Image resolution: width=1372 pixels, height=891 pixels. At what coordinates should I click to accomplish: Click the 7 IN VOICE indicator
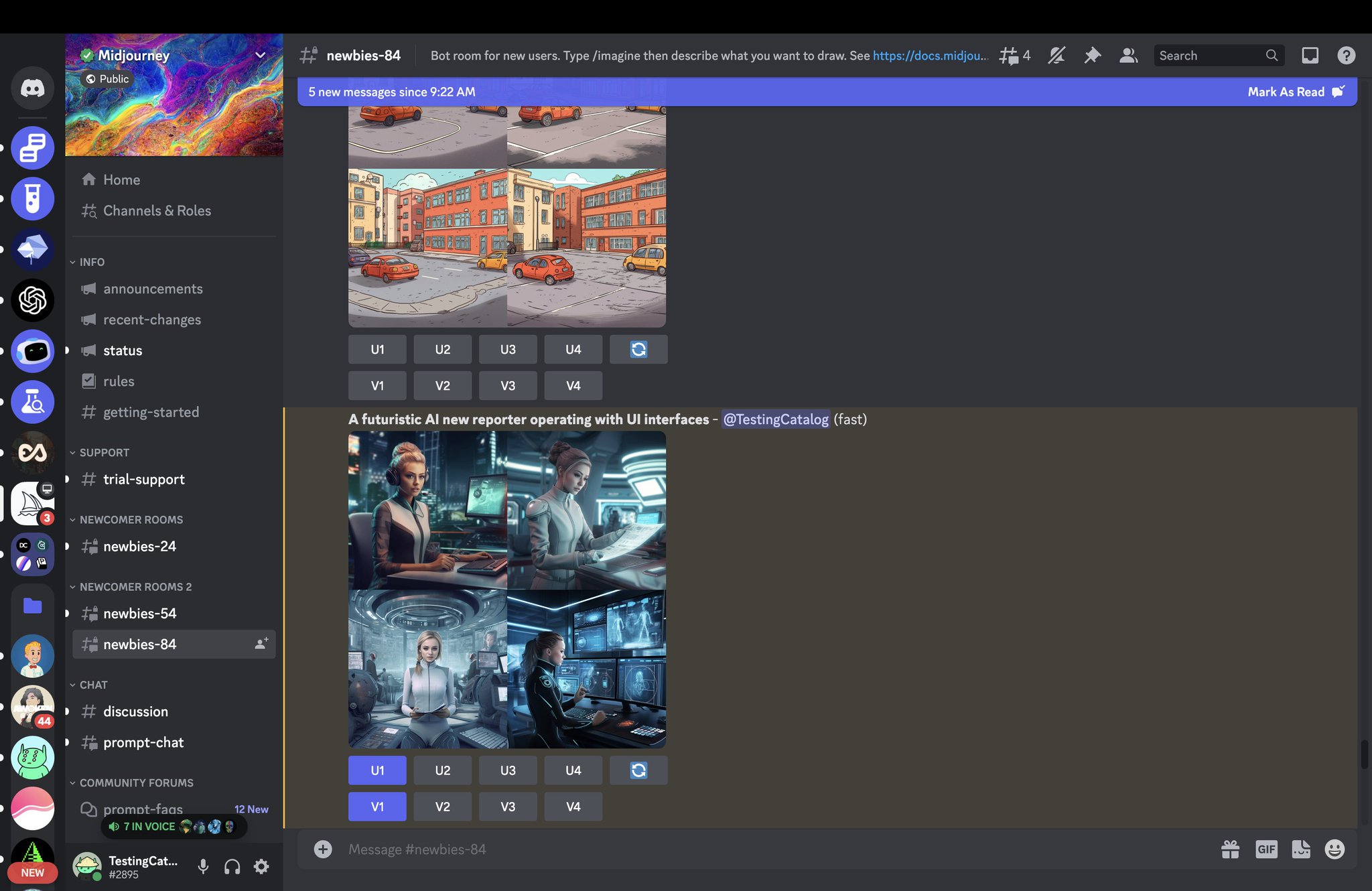click(174, 827)
